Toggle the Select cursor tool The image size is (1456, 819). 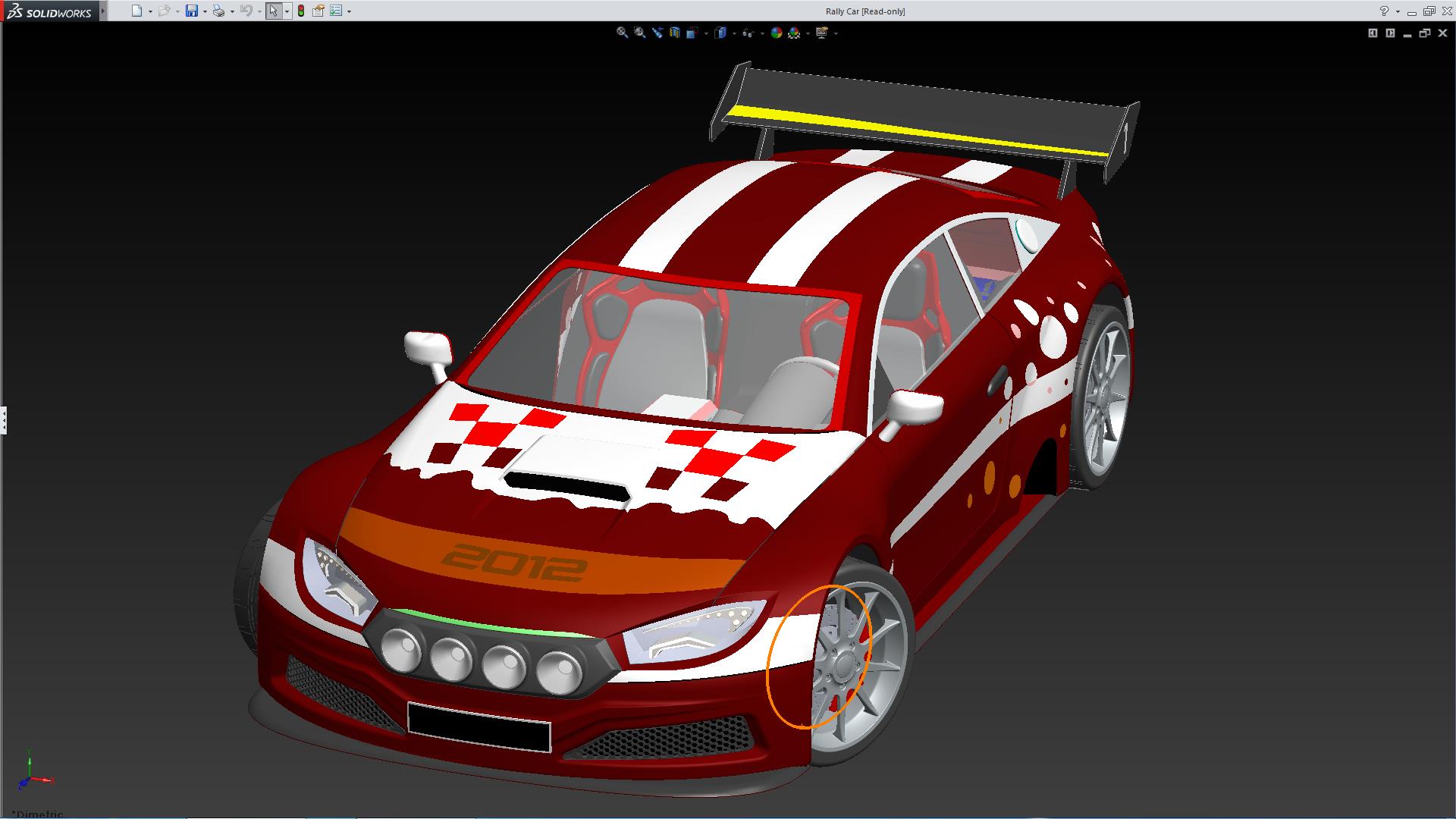point(273,11)
